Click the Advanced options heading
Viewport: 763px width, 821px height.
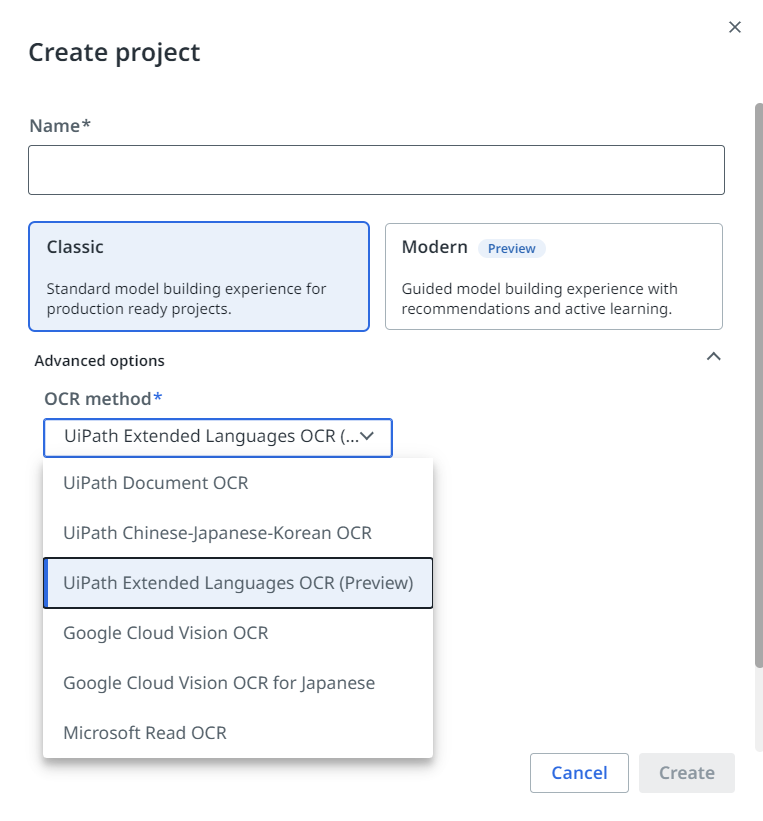(x=99, y=360)
